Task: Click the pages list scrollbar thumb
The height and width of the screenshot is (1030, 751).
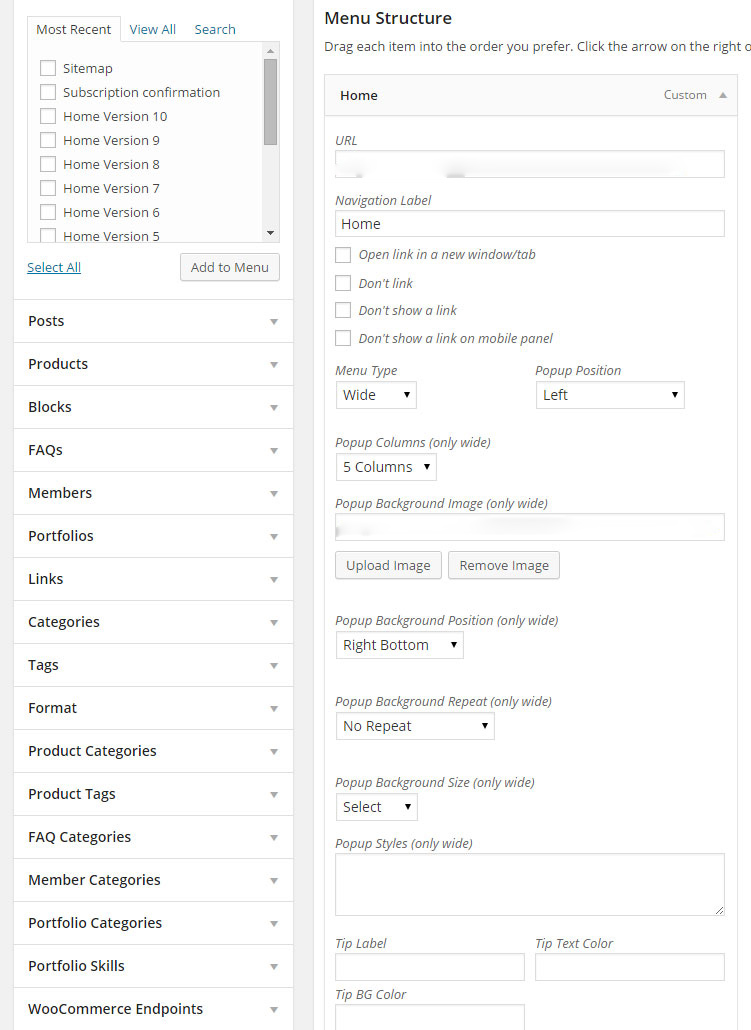Action: point(271,102)
